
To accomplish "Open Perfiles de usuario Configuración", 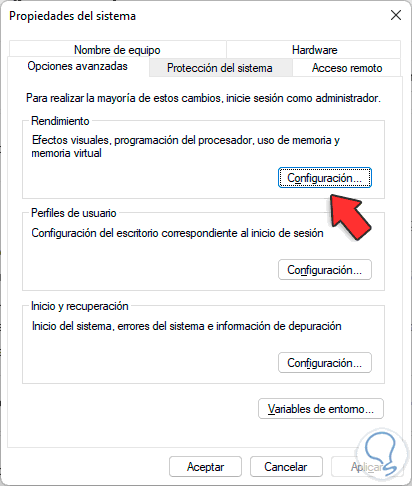I will 325,270.
